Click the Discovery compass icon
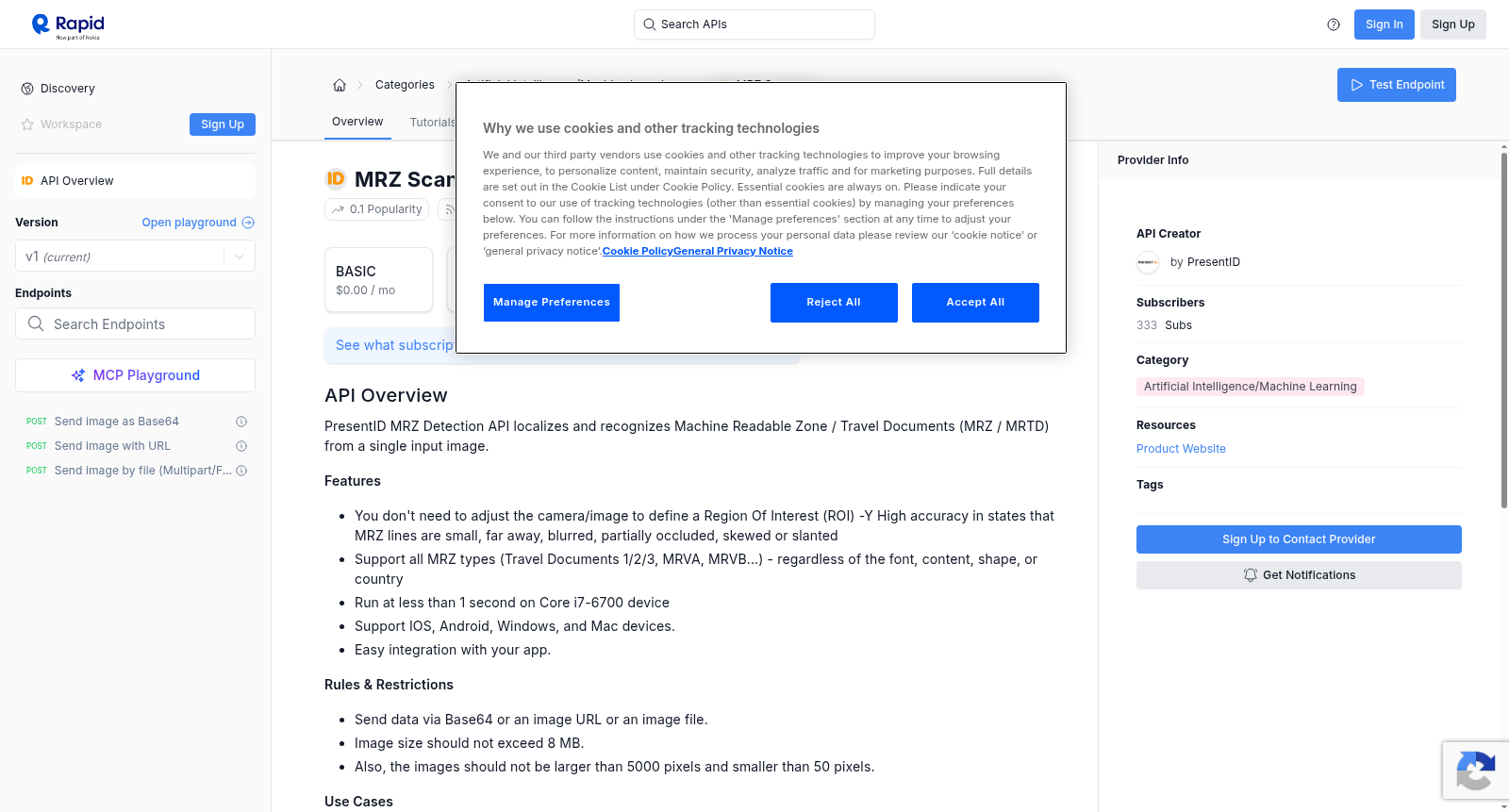1509x812 pixels. tap(27, 89)
